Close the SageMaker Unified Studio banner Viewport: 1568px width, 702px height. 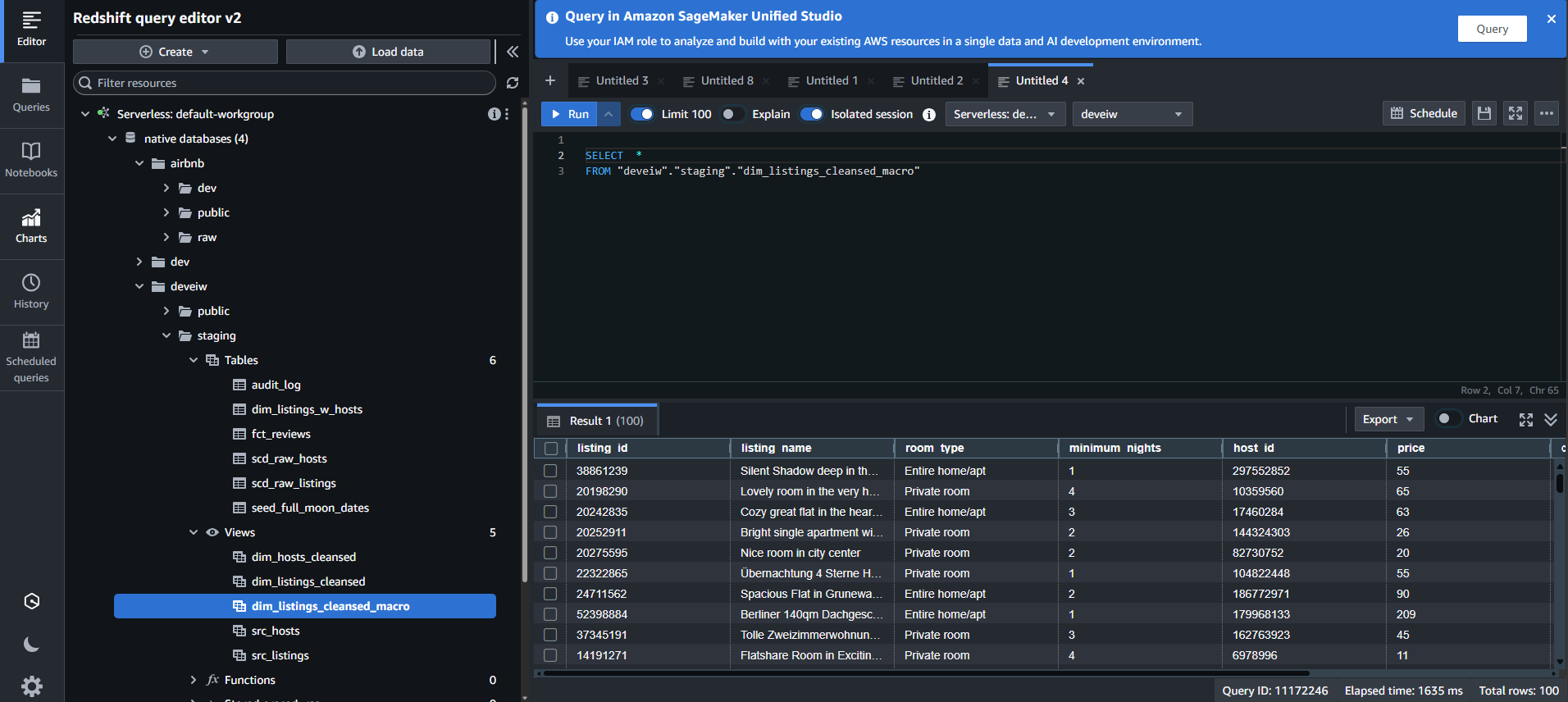click(x=1551, y=19)
